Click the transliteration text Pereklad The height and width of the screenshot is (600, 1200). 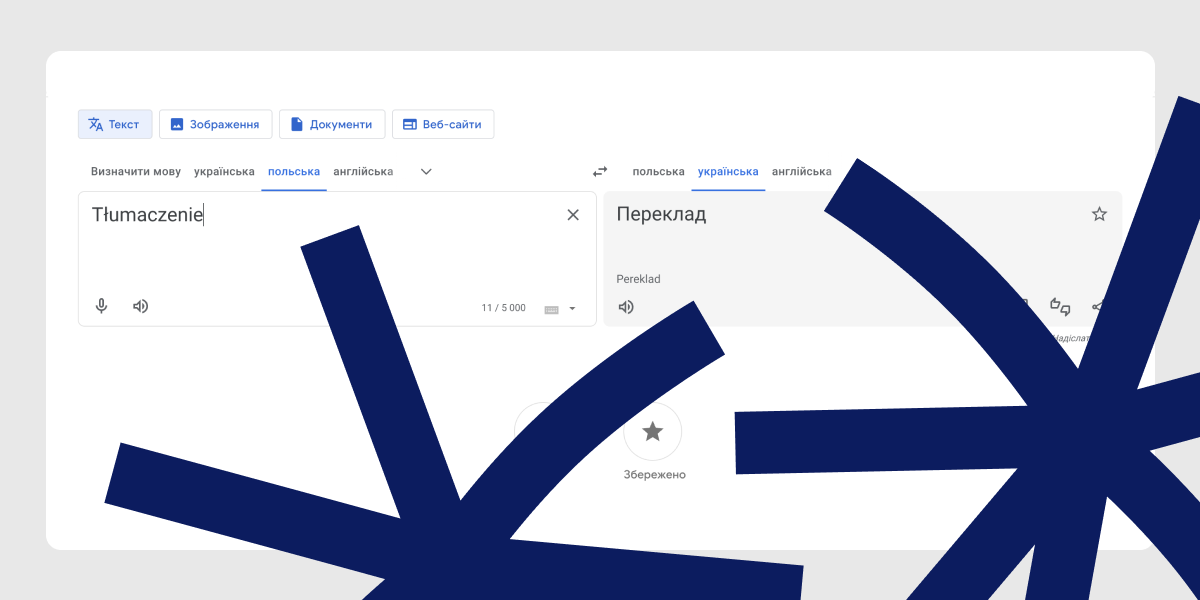638,279
